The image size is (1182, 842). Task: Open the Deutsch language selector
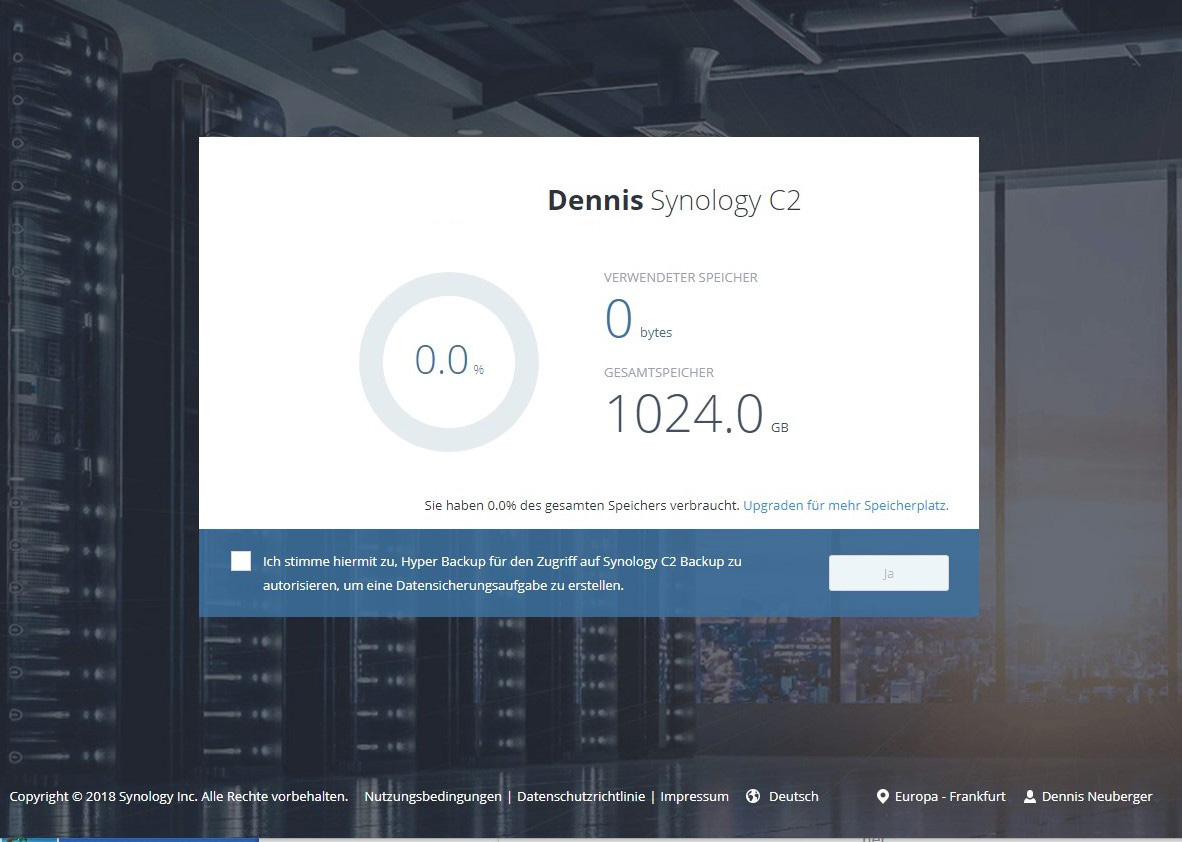794,796
